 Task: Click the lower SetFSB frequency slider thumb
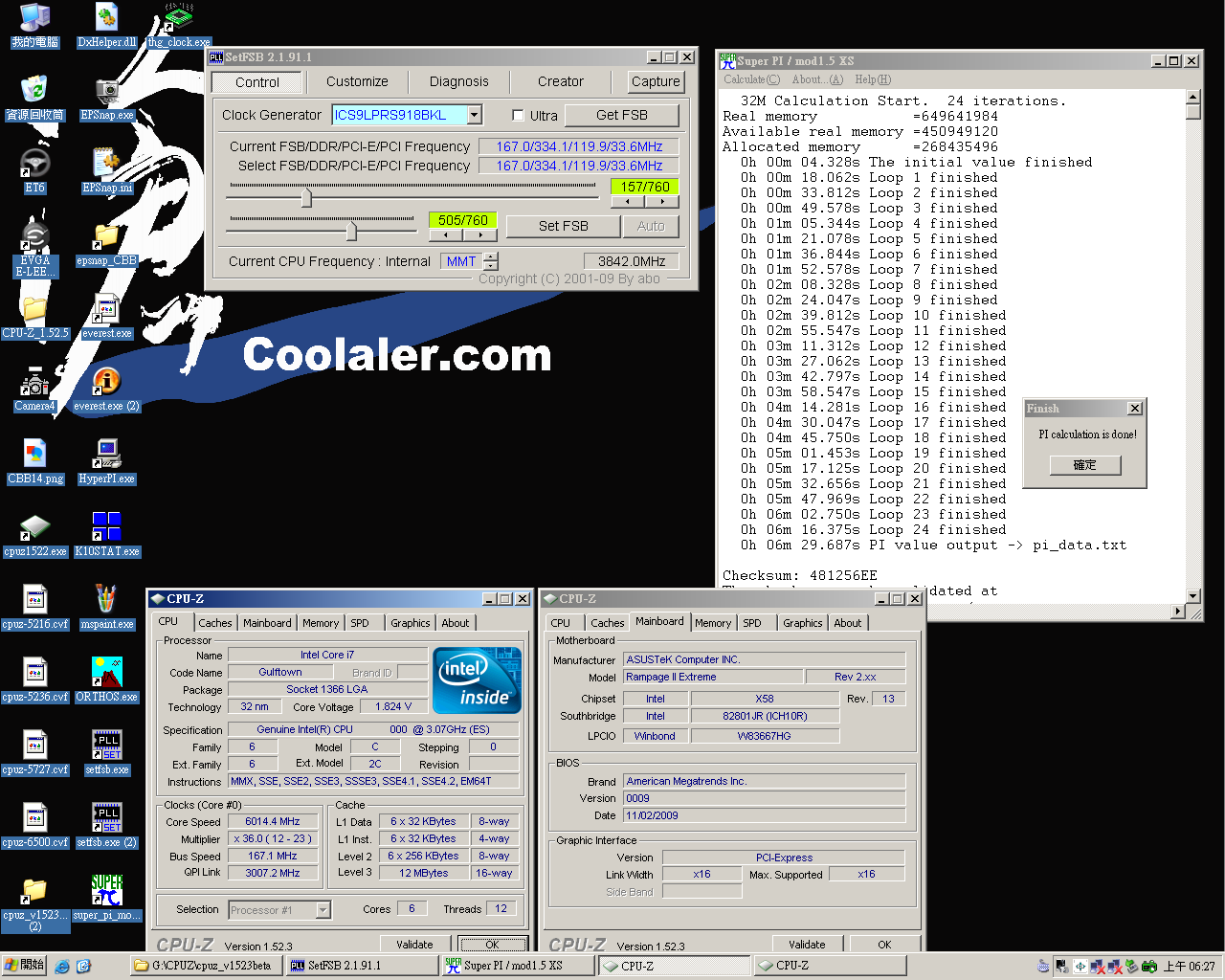(x=351, y=231)
